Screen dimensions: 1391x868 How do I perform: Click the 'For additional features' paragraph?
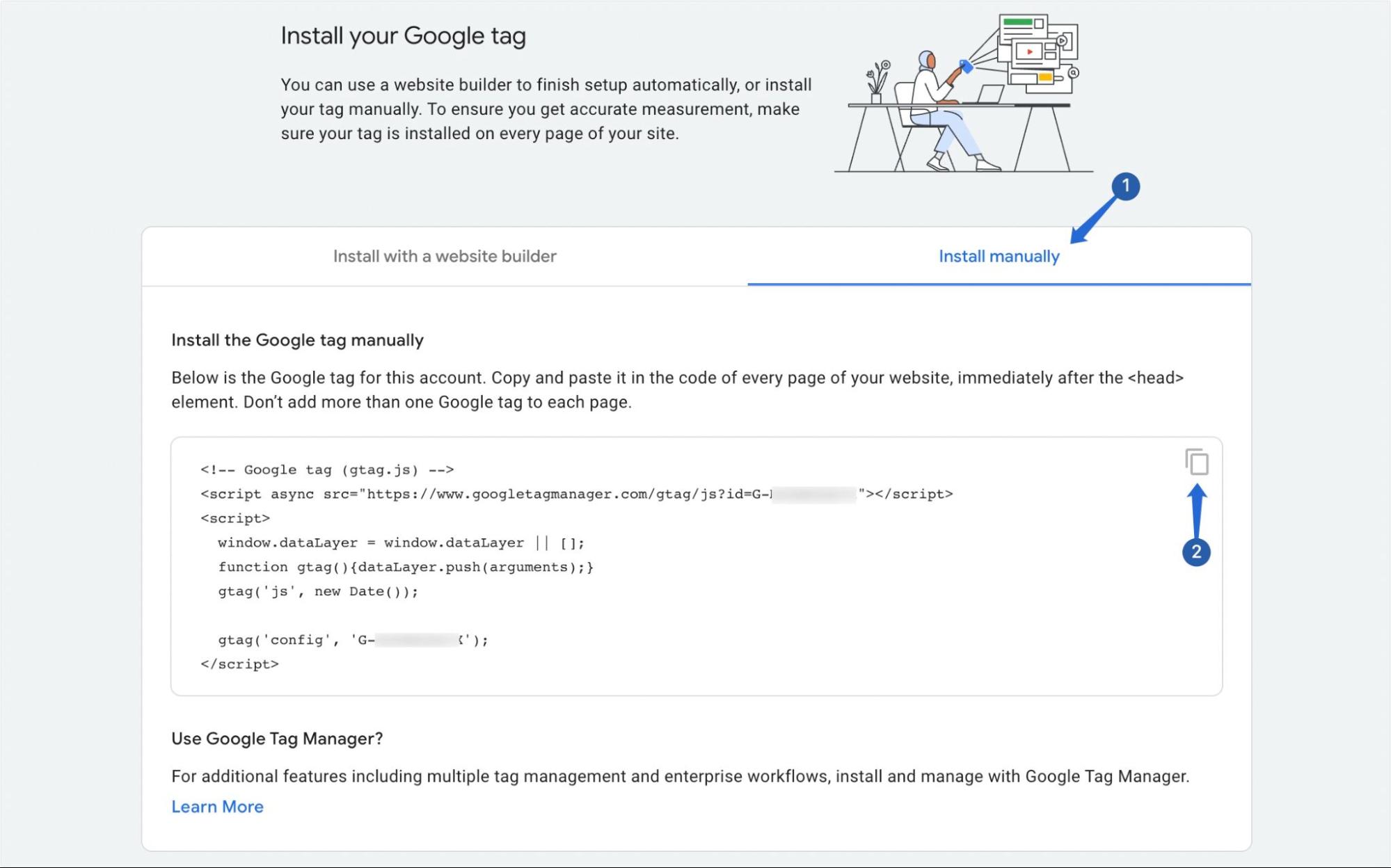click(x=681, y=776)
